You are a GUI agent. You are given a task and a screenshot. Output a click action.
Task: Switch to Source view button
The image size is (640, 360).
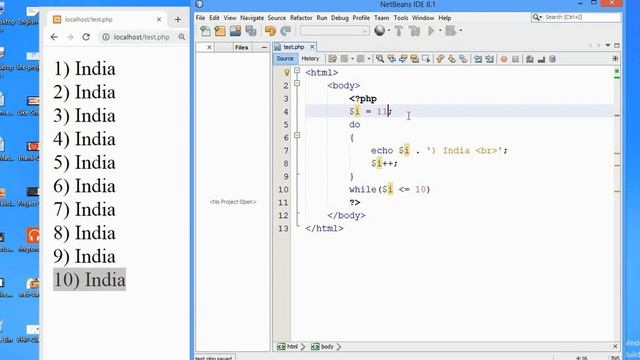pyautogui.click(x=285, y=59)
